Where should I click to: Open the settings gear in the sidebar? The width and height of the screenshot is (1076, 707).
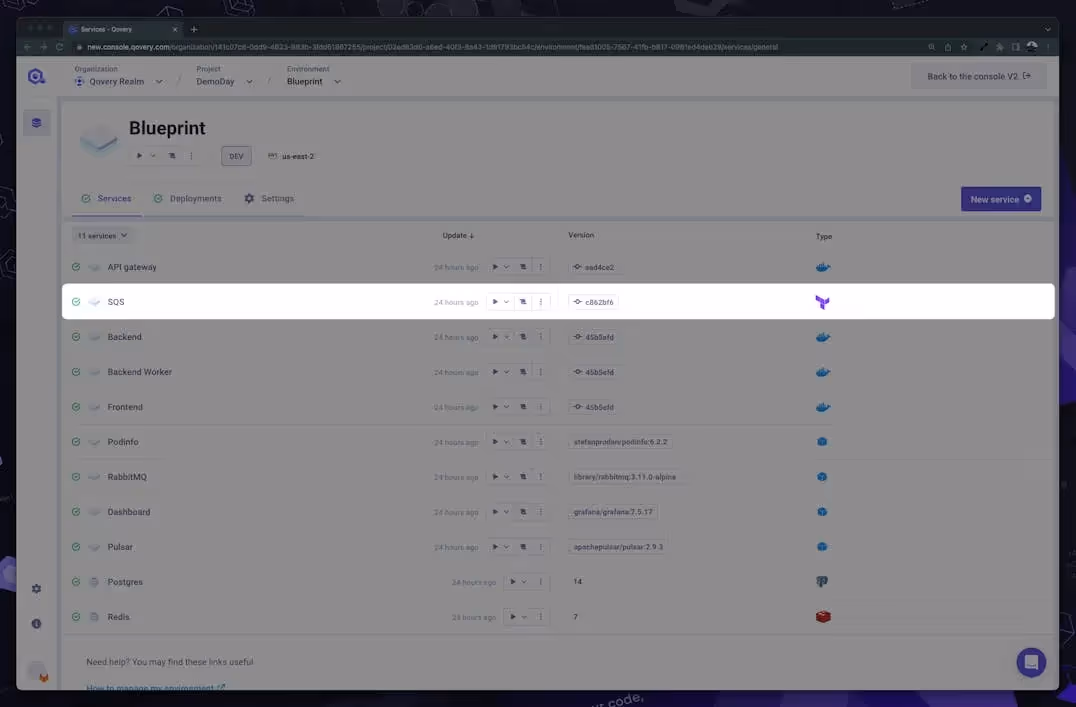[36, 589]
